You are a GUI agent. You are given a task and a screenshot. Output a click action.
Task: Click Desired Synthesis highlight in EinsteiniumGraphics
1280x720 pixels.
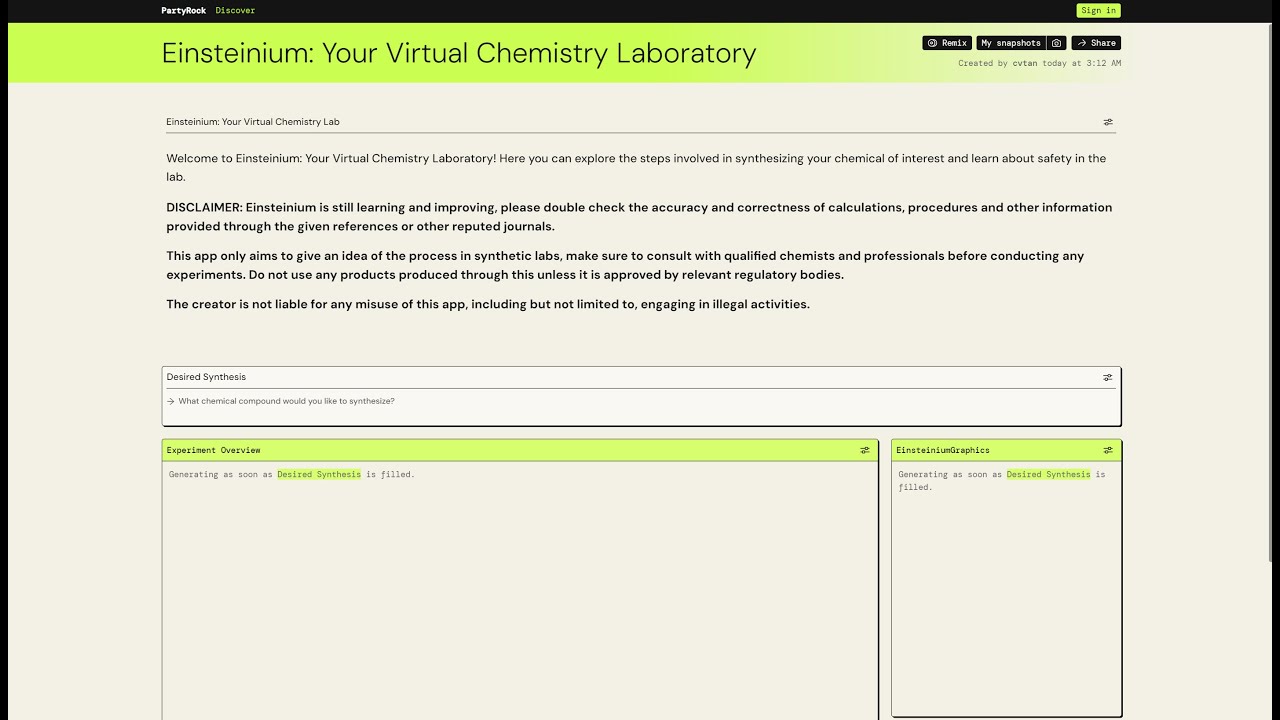pyautogui.click(x=1048, y=474)
